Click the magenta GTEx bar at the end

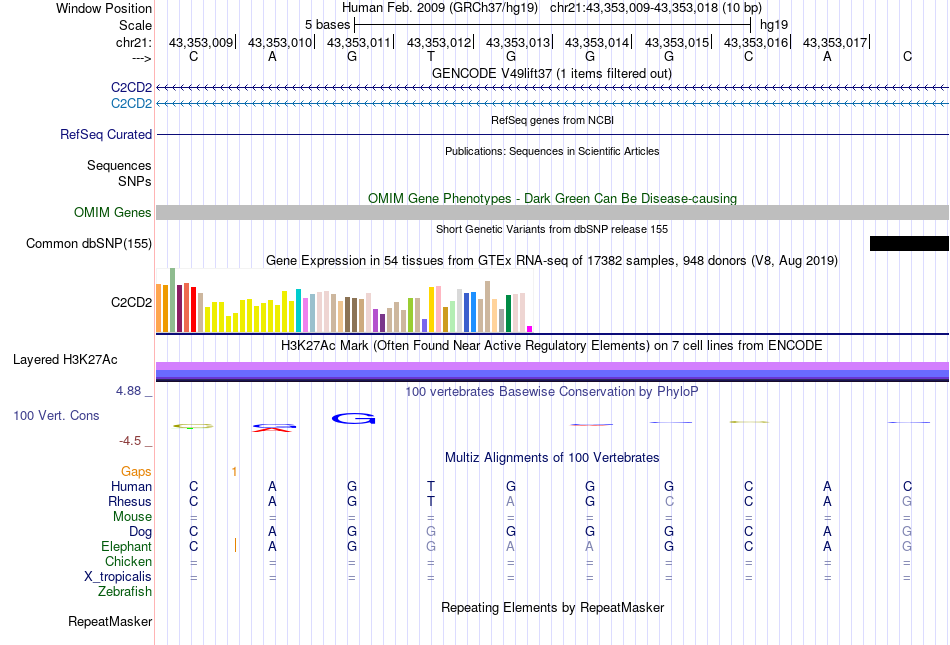[x=530, y=329]
